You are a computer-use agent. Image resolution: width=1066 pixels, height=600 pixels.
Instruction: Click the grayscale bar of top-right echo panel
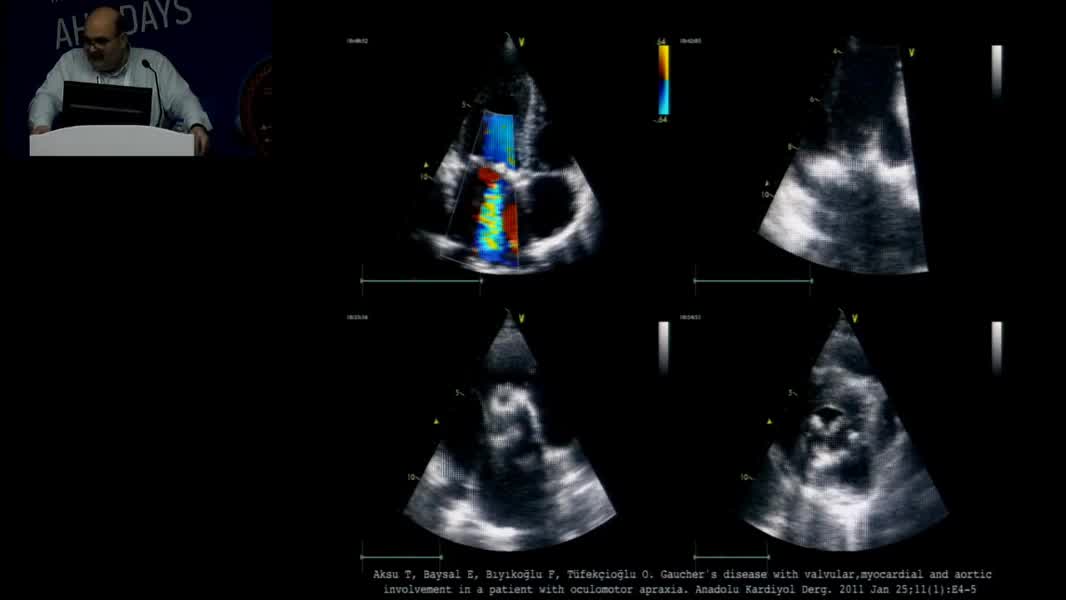996,71
